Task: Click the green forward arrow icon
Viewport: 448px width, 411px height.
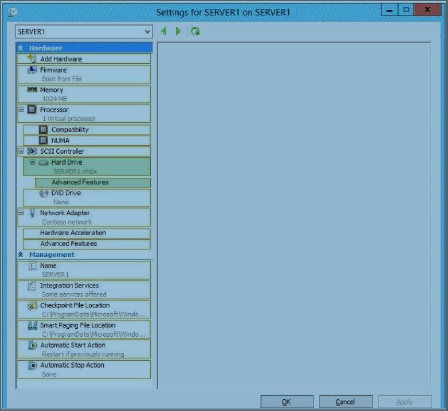Action: 178,31
